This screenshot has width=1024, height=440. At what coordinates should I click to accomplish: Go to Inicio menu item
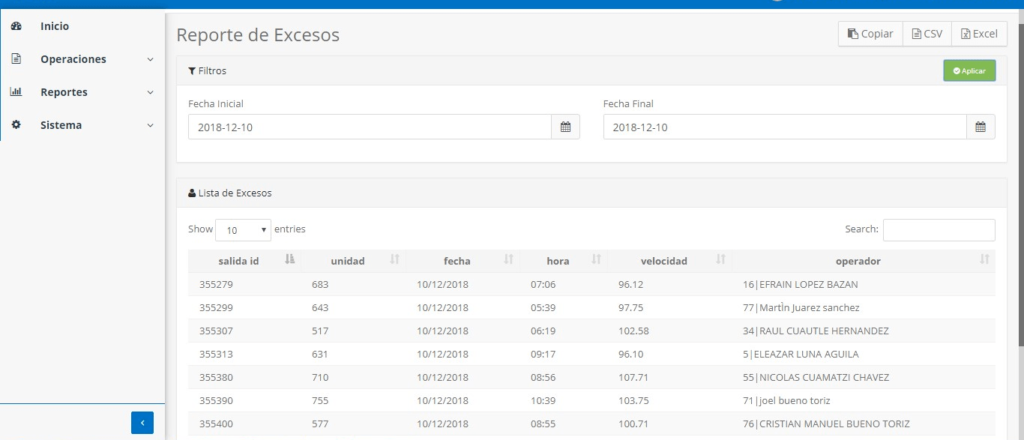click(55, 26)
